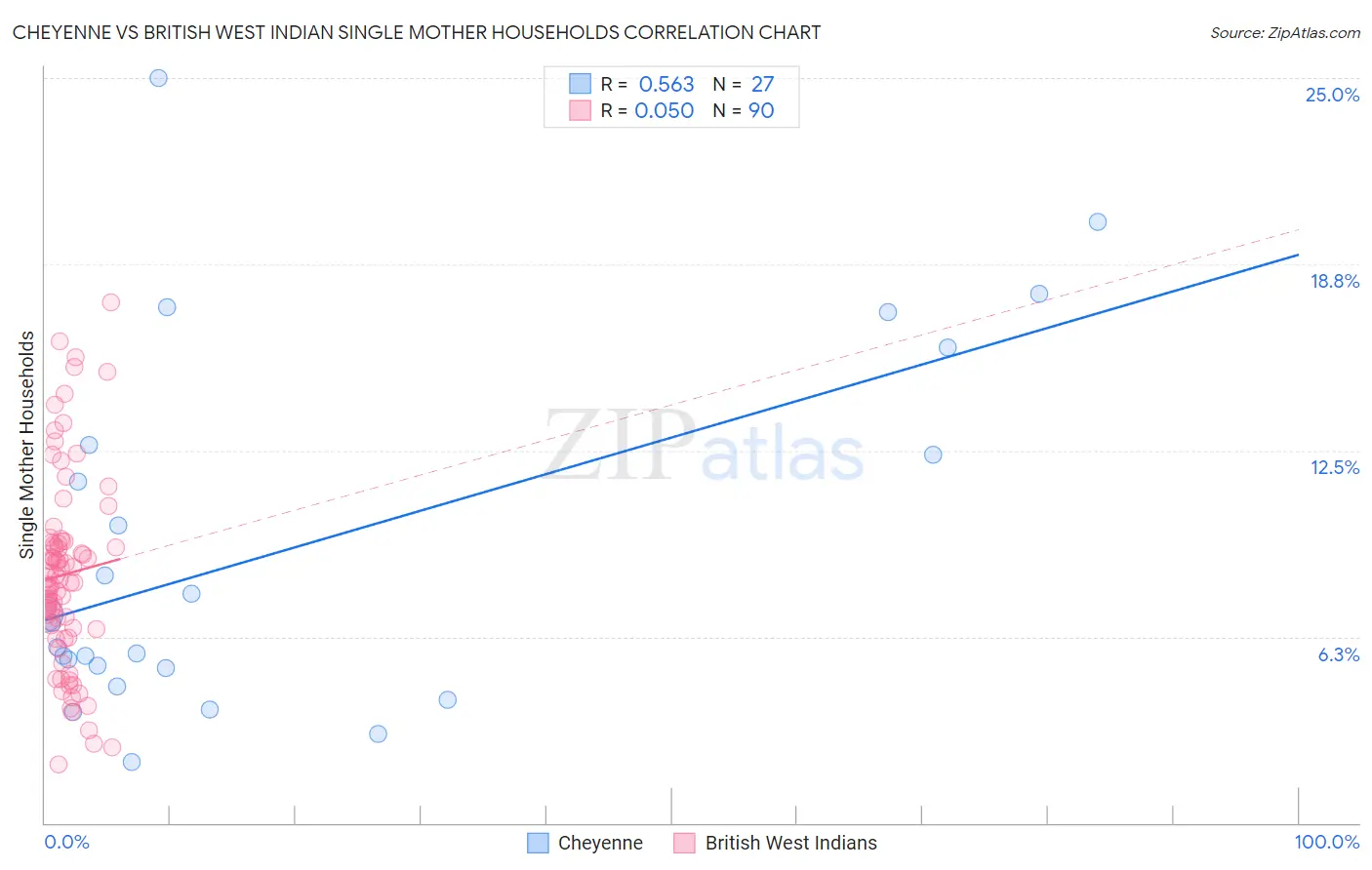Click the blue swatch beside R = 0.563
This screenshot has height=870, width=1372.
(580, 84)
